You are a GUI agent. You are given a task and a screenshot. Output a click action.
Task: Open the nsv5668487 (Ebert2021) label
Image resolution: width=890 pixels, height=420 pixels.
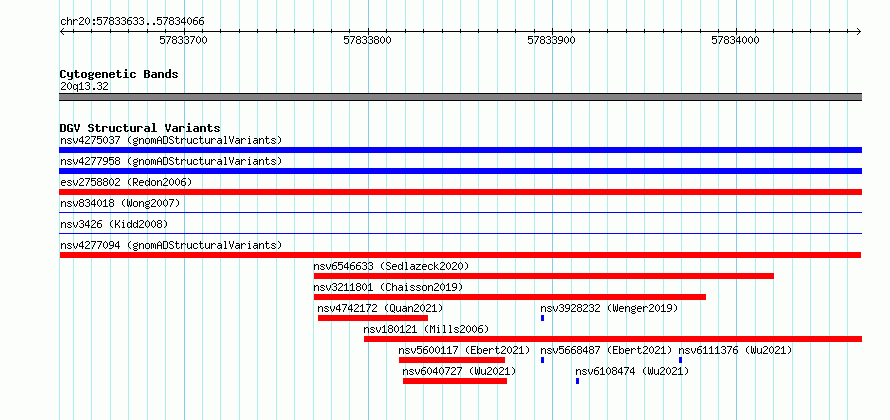click(x=606, y=350)
